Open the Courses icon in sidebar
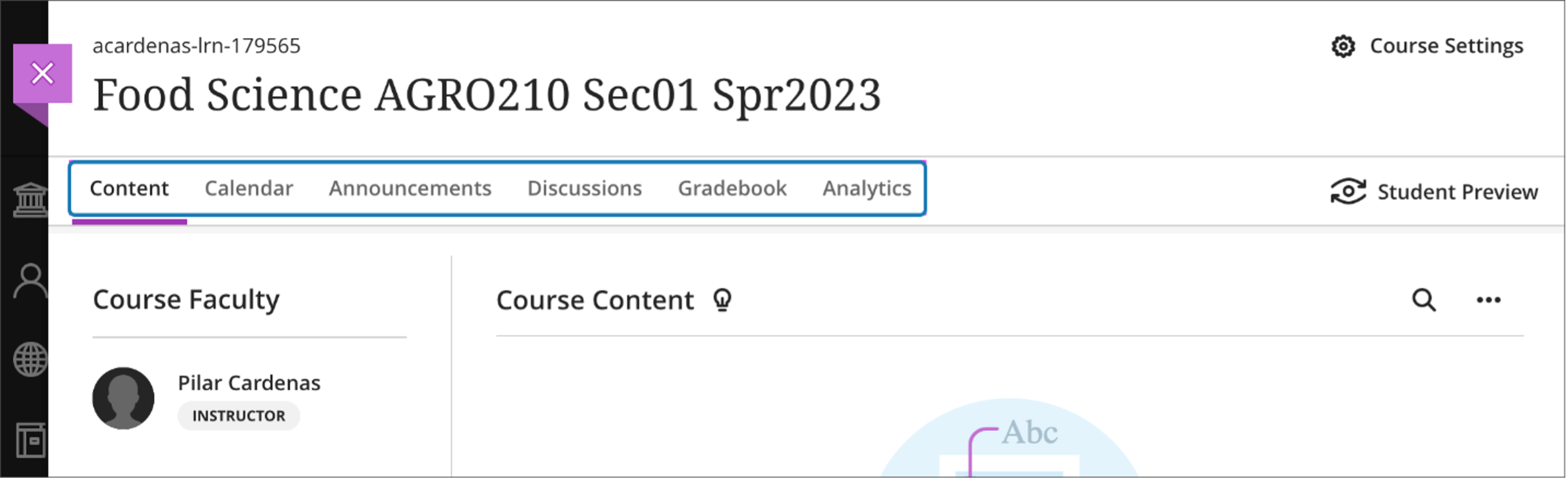1568x479 pixels. point(31,440)
